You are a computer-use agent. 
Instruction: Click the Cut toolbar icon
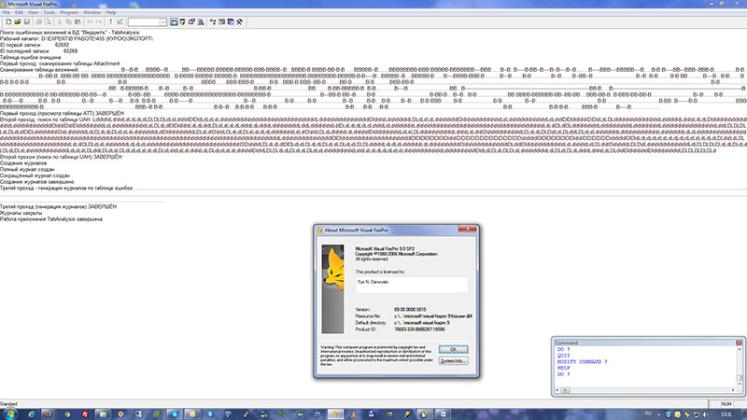[60, 22]
